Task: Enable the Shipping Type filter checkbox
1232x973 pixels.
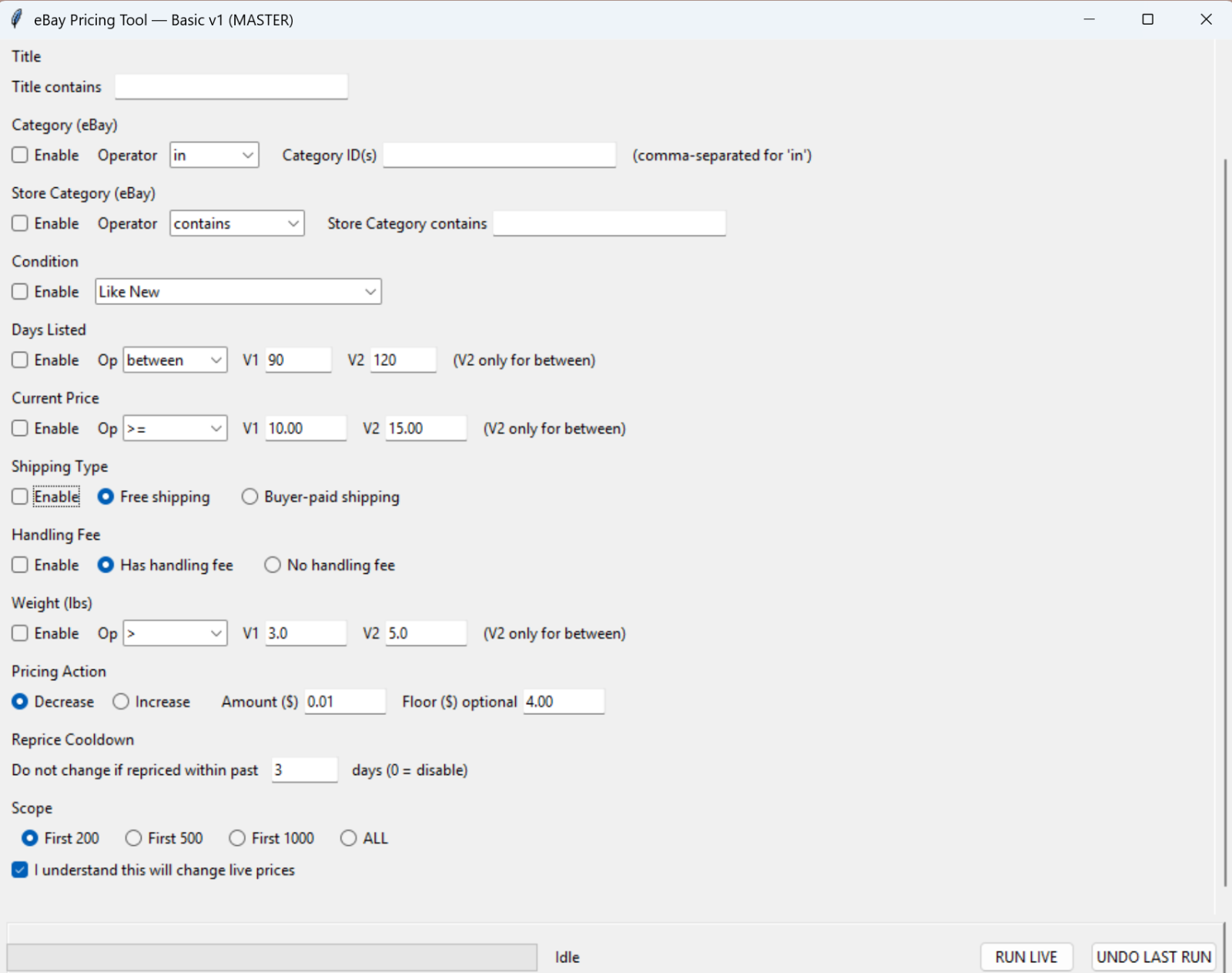Action: 20,497
